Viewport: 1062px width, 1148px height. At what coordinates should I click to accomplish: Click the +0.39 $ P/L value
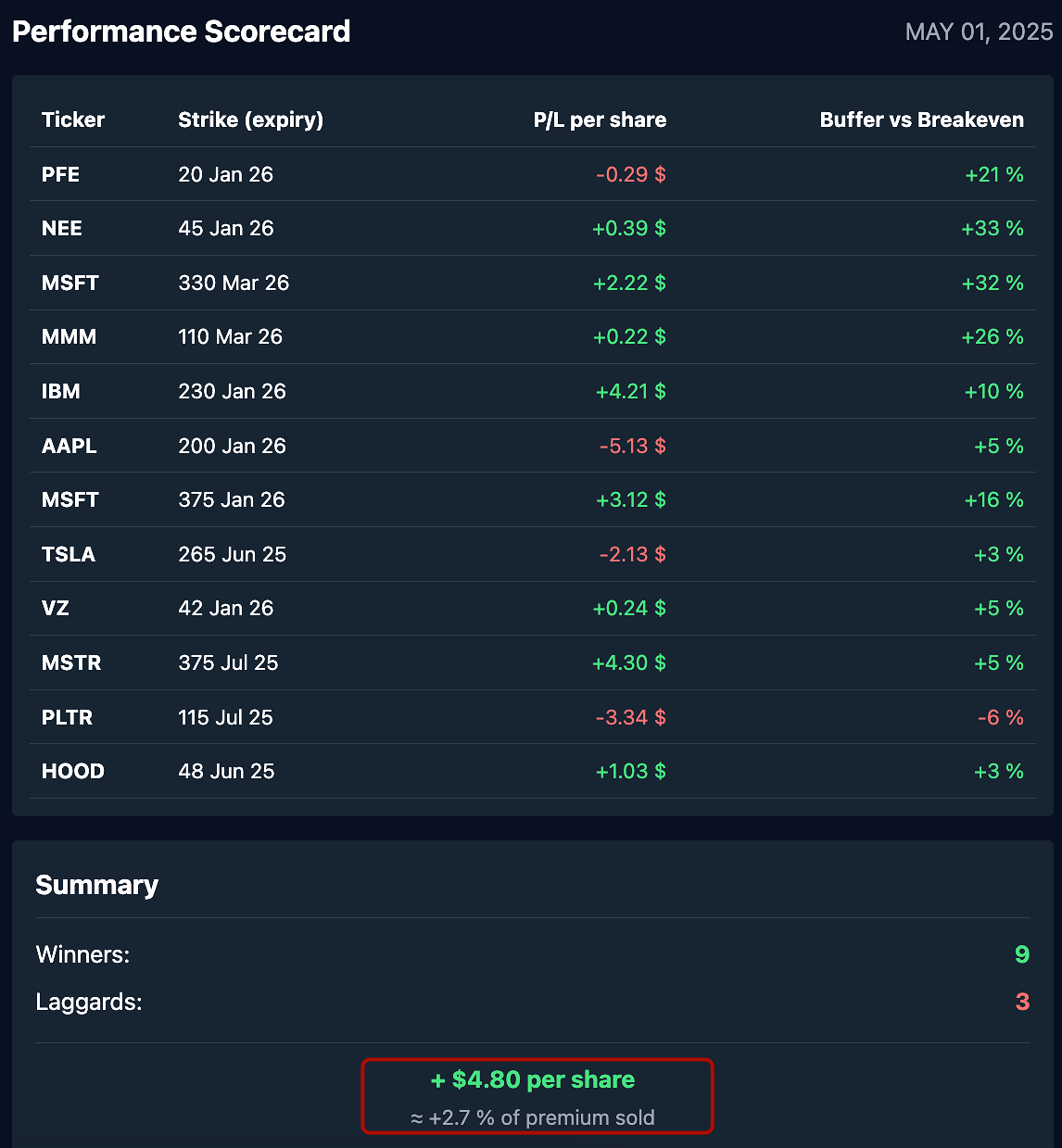(629, 228)
